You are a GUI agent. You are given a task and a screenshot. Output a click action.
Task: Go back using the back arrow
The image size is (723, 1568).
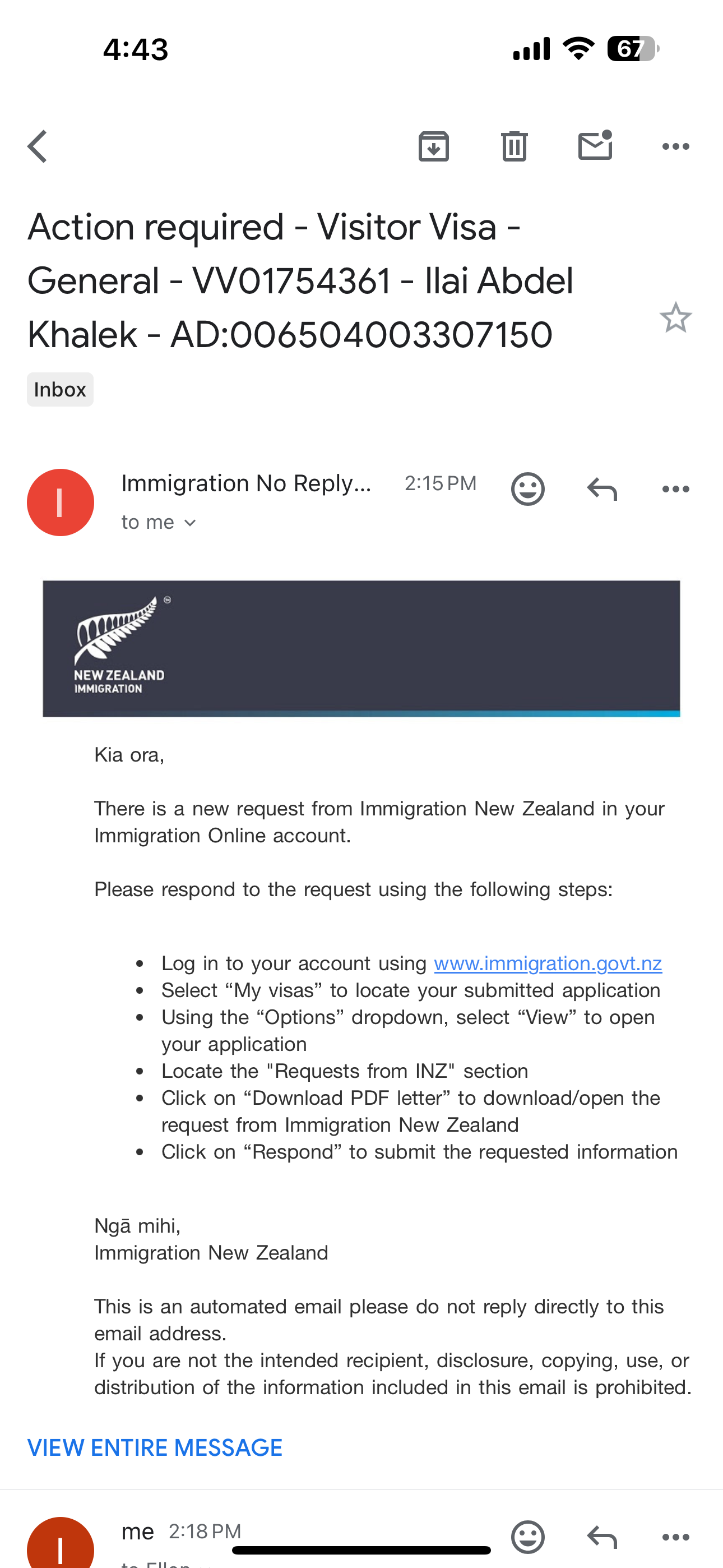click(x=38, y=147)
